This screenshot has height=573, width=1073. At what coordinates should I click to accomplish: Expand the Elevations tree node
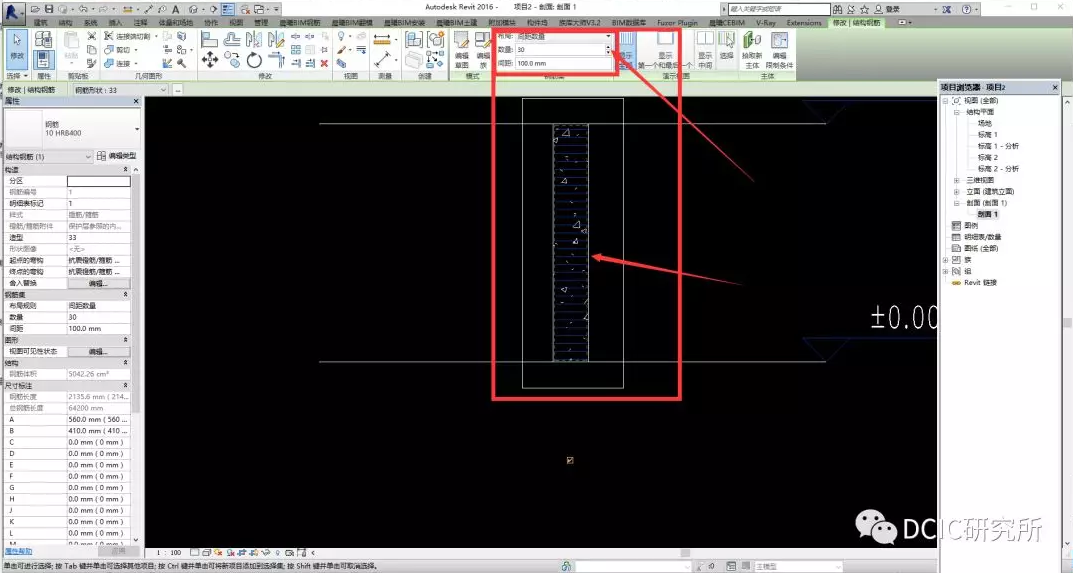click(957, 192)
